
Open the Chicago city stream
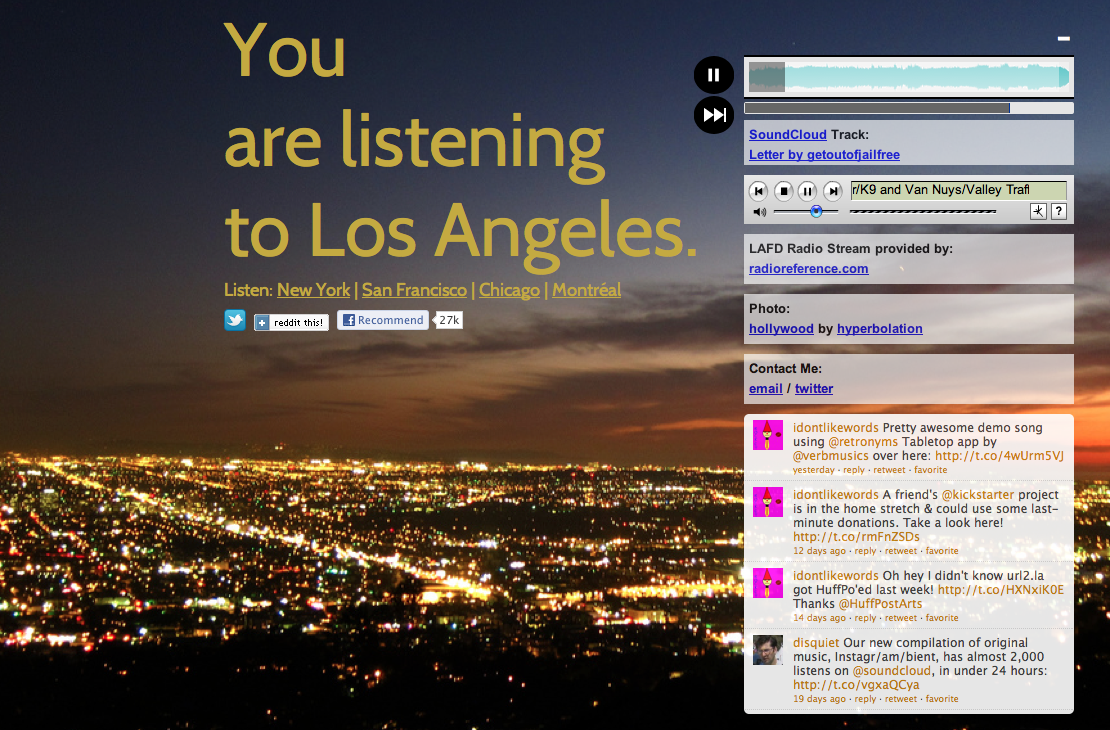click(509, 290)
